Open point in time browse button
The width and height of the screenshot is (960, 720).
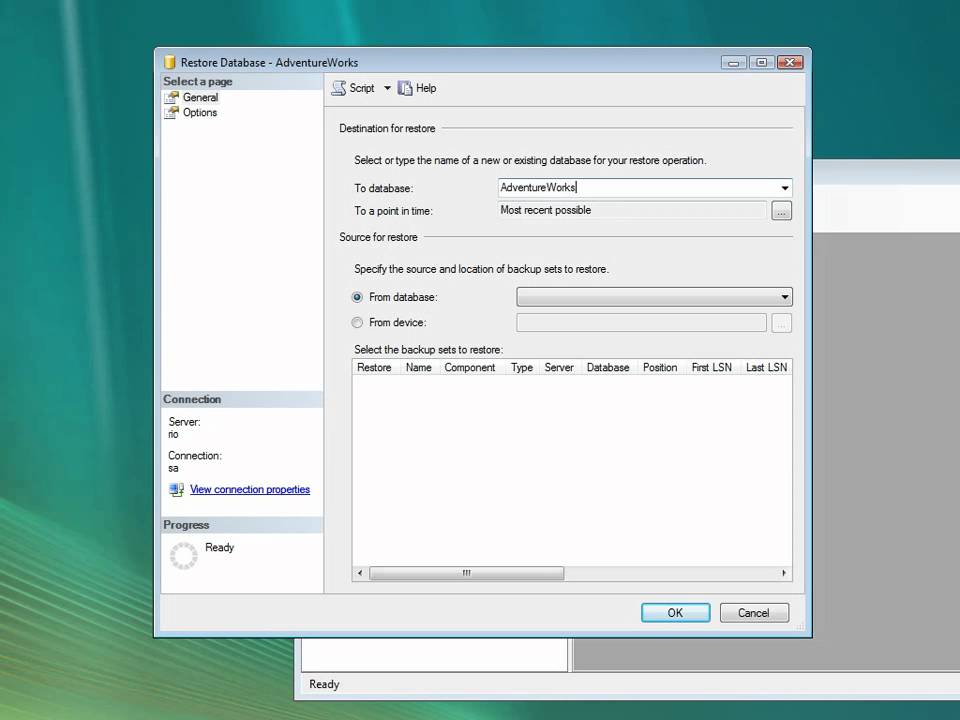(x=782, y=211)
